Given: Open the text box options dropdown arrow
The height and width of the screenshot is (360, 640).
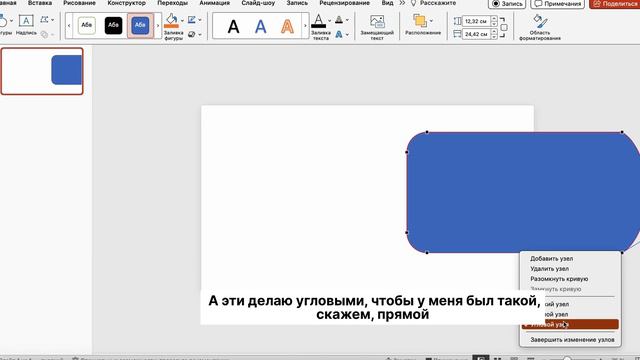Looking at the screenshot, I should [x=53, y=20].
